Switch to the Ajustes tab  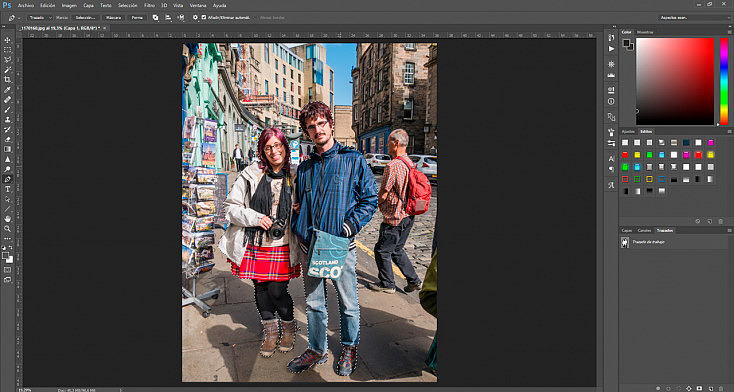coord(628,132)
